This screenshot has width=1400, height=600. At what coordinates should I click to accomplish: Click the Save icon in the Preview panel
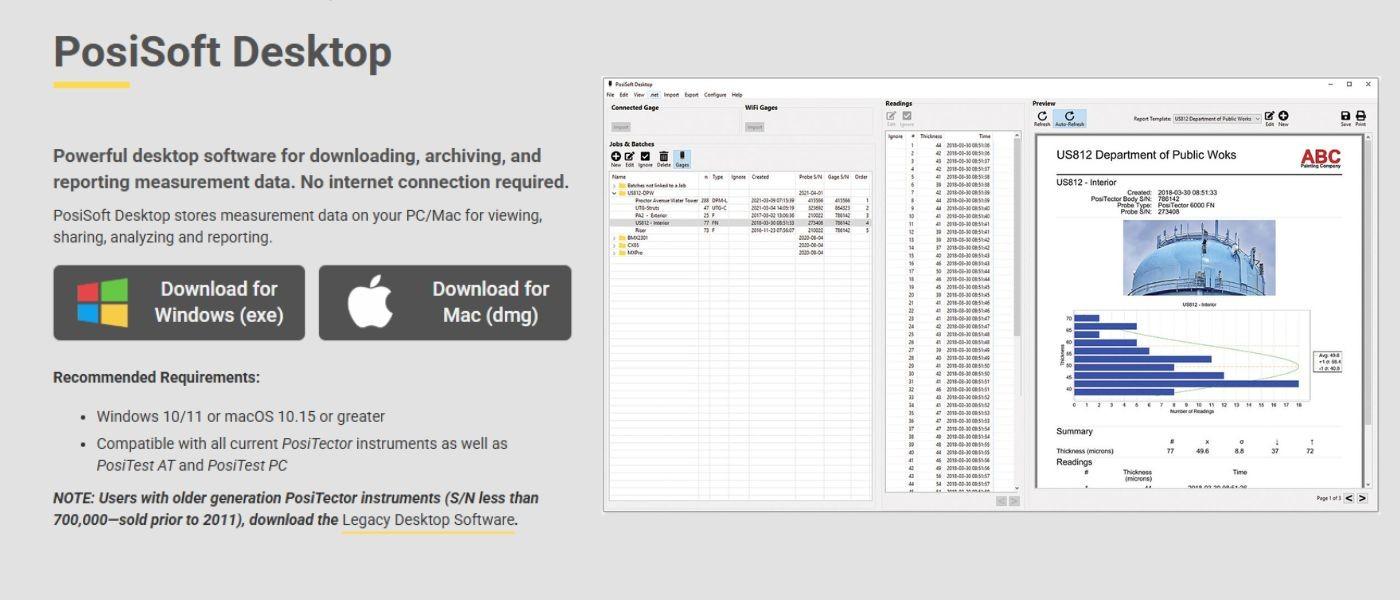click(x=1346, y=115)
